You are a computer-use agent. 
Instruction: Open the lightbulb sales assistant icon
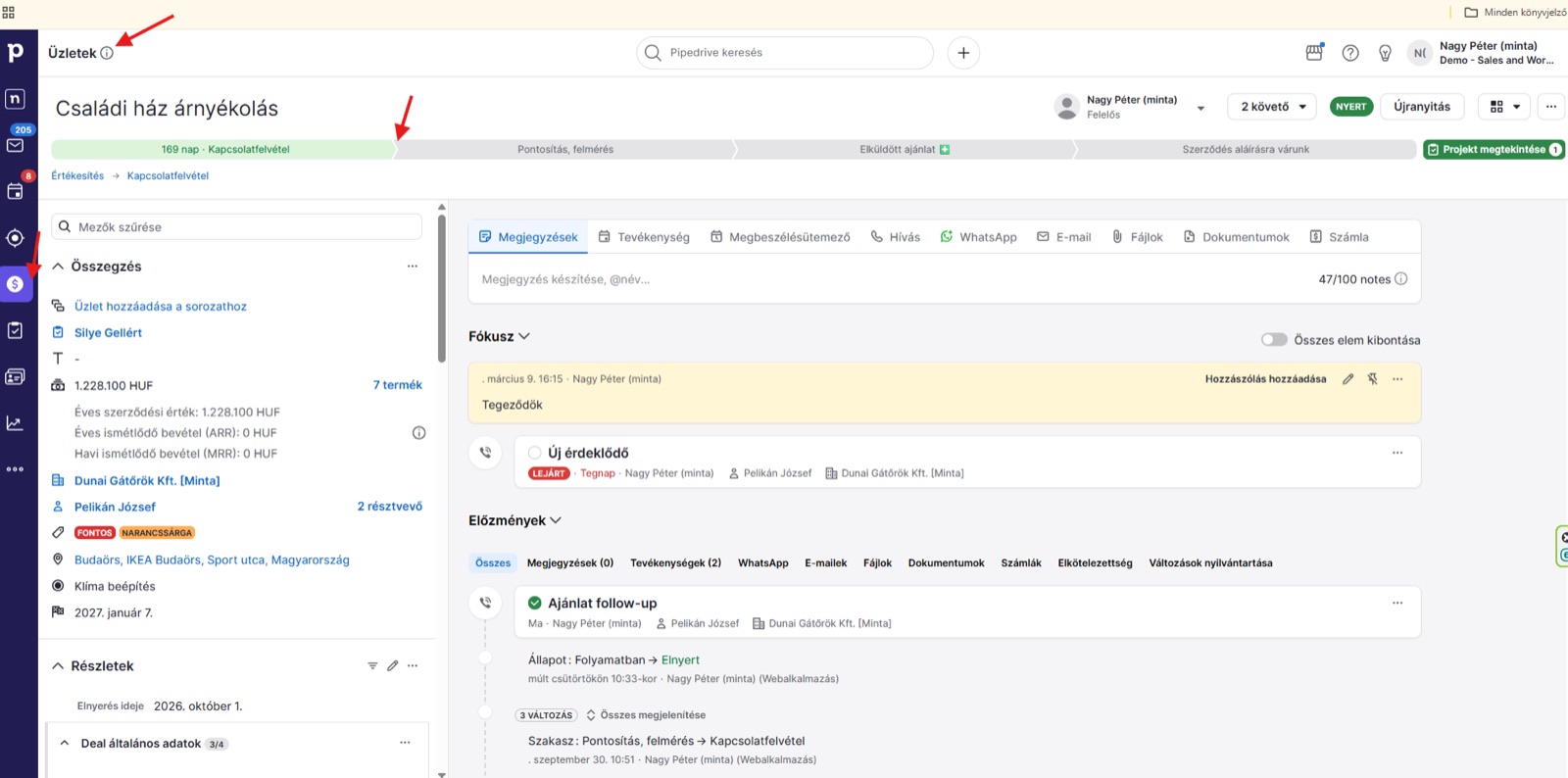click(x=1385, y=53)
